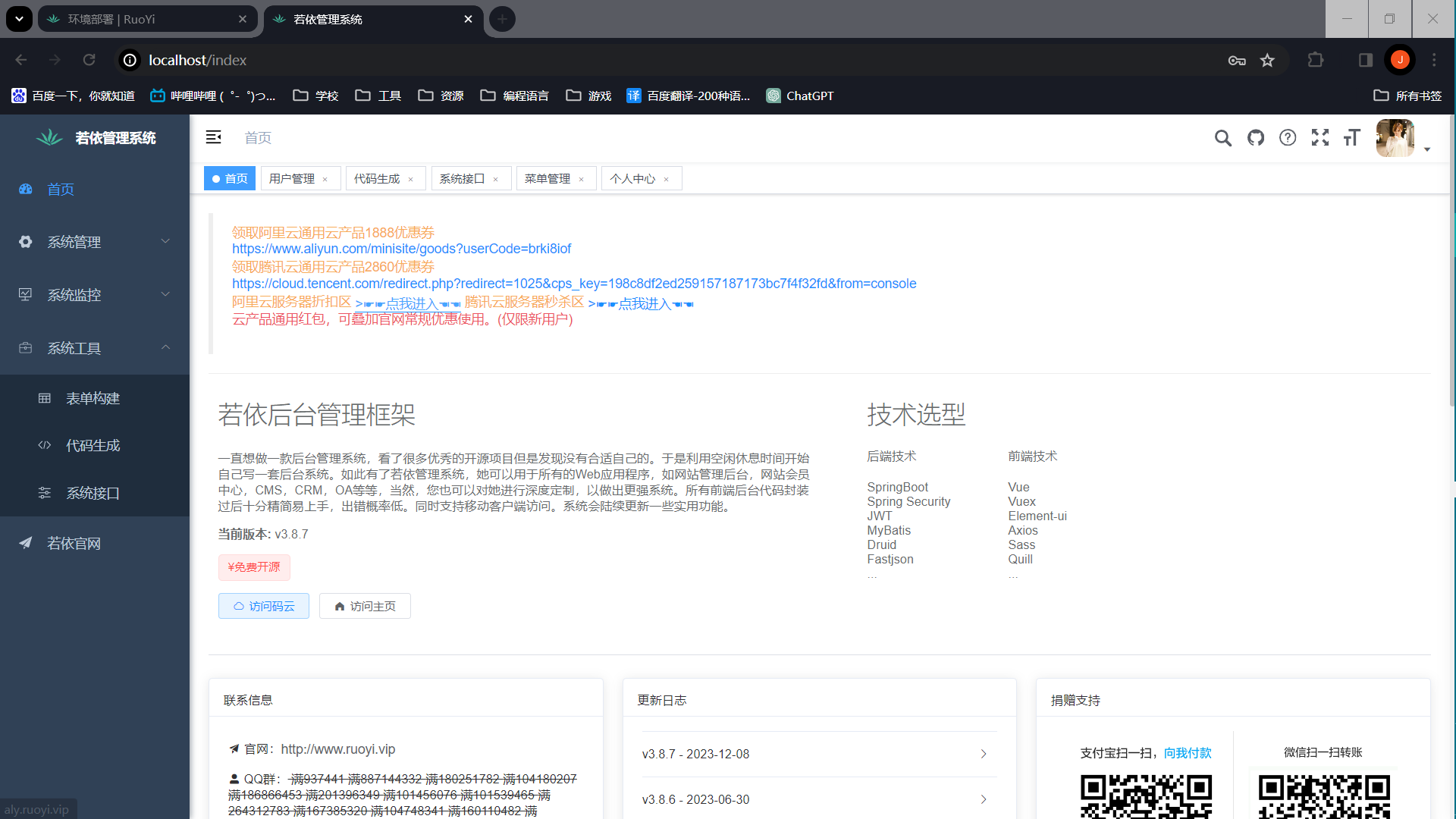
Task: Toggle sidebar collapse hamburger icon
Action: click(x=213, y=137)
